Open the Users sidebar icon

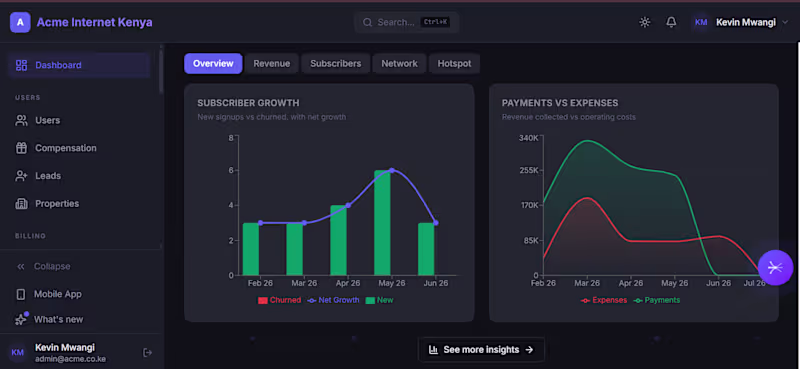click(x=21, y=120)
